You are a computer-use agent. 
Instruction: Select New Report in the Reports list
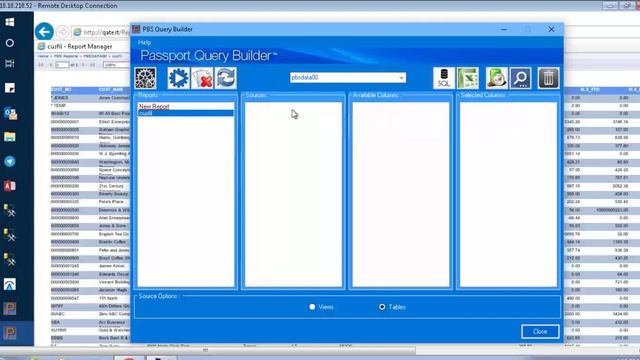[x=154, y=106]
